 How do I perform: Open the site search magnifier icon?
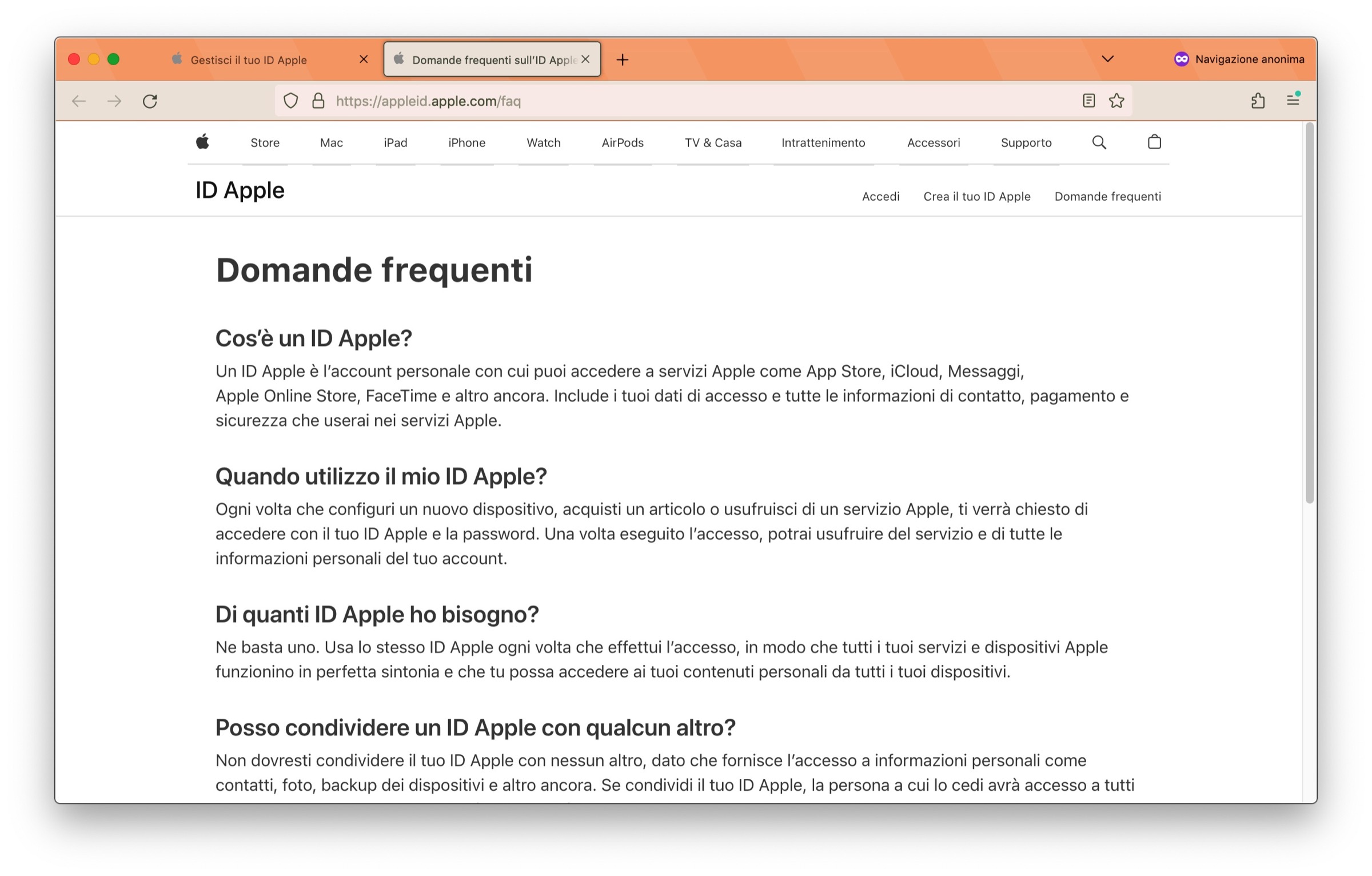click(1099, 142)
